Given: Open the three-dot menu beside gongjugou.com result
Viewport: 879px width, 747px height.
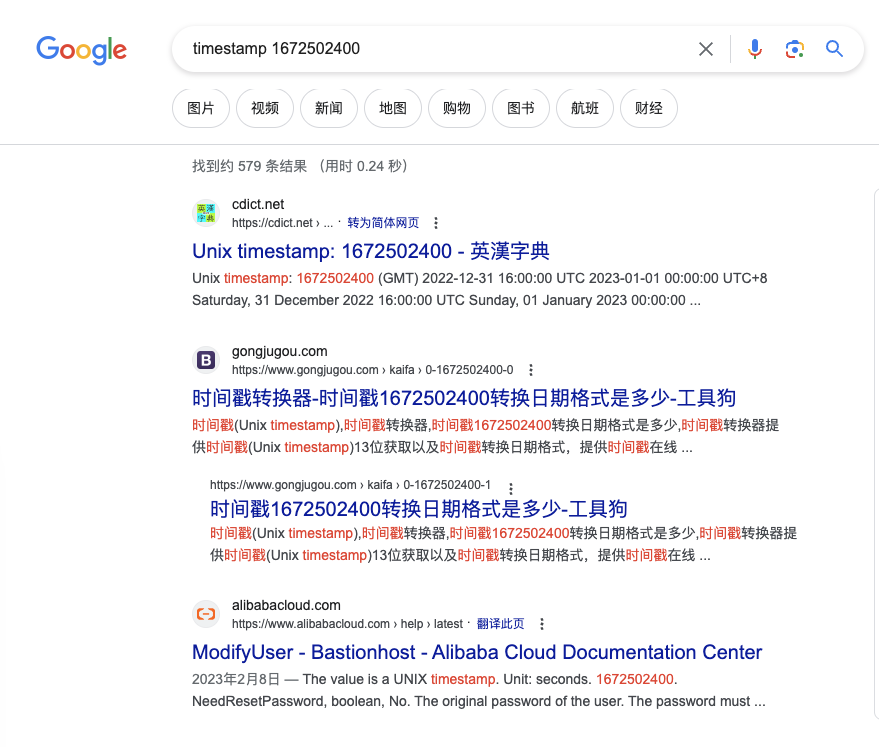Looking at the screenshot, I should 531,369.
